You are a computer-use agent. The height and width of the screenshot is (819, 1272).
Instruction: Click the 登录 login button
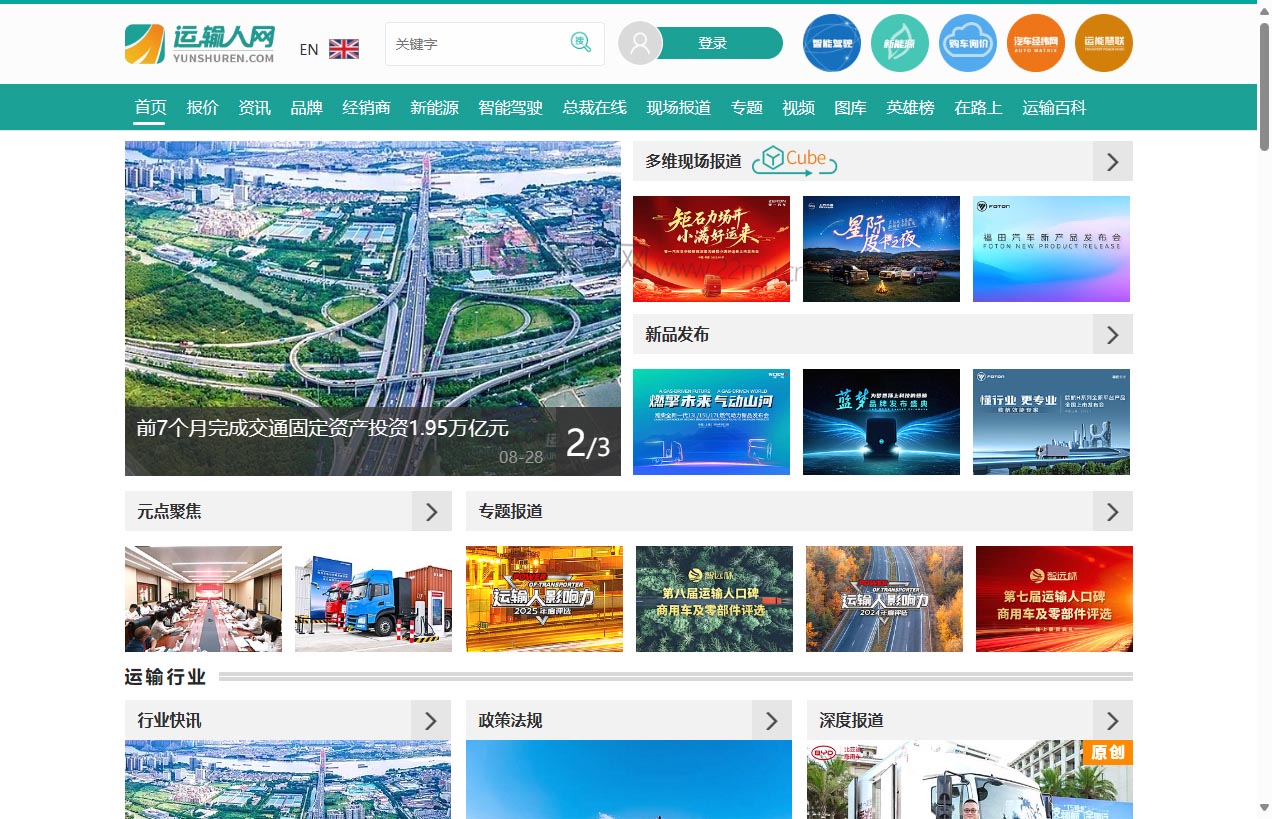point(712,43)
